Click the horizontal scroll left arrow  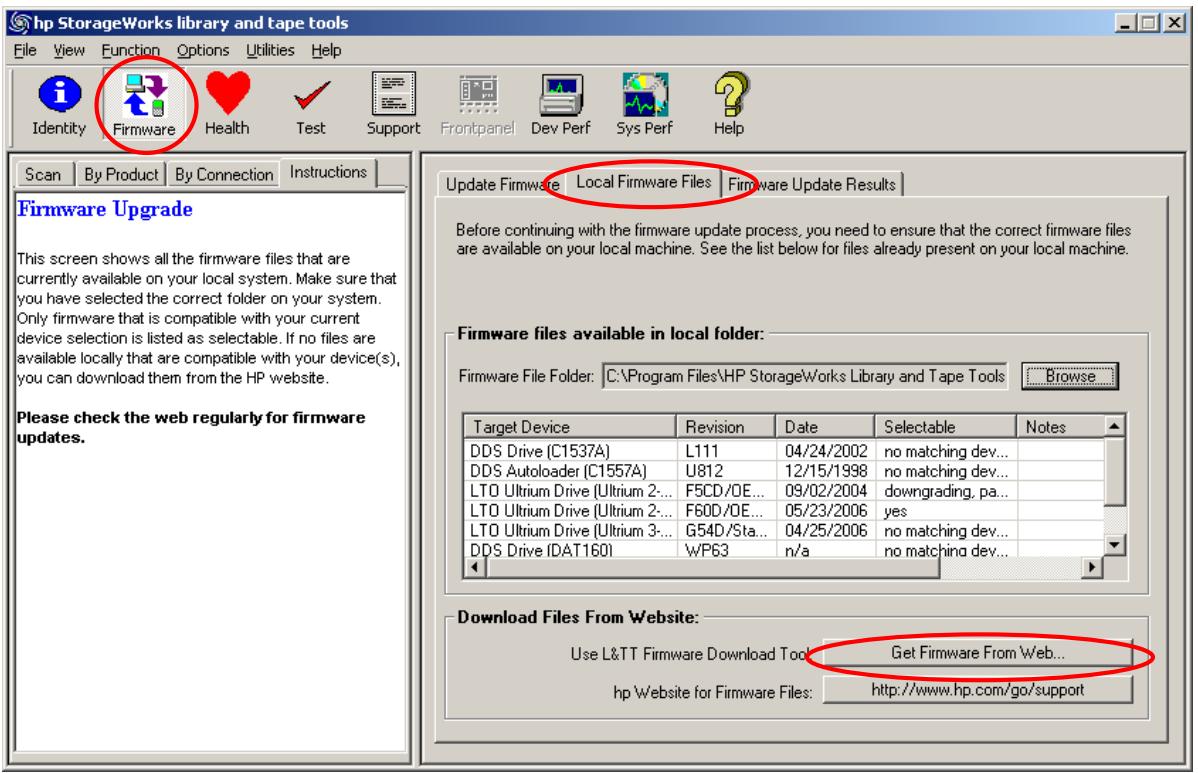coord(475,567)
